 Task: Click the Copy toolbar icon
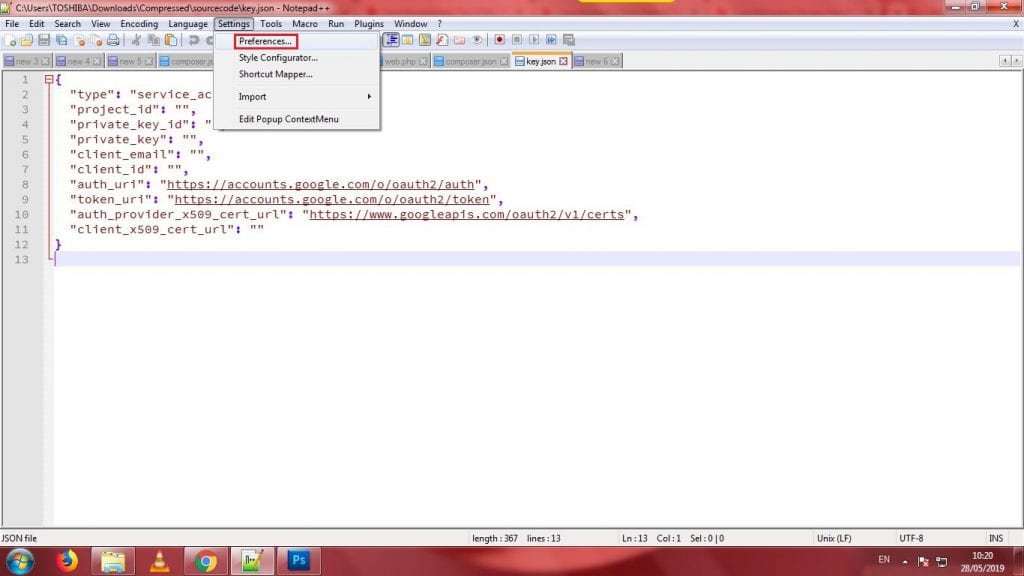[153, 40]
